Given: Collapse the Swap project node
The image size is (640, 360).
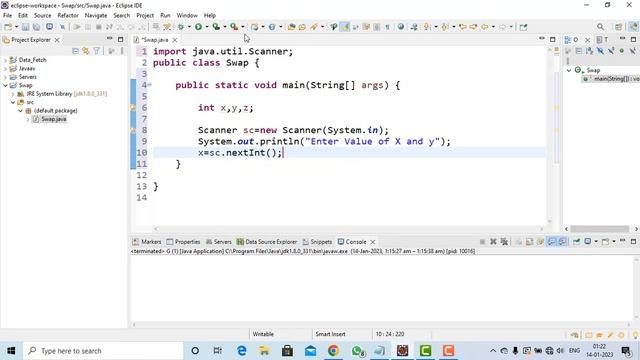Looking at the screenshot, I should [6, 85].
